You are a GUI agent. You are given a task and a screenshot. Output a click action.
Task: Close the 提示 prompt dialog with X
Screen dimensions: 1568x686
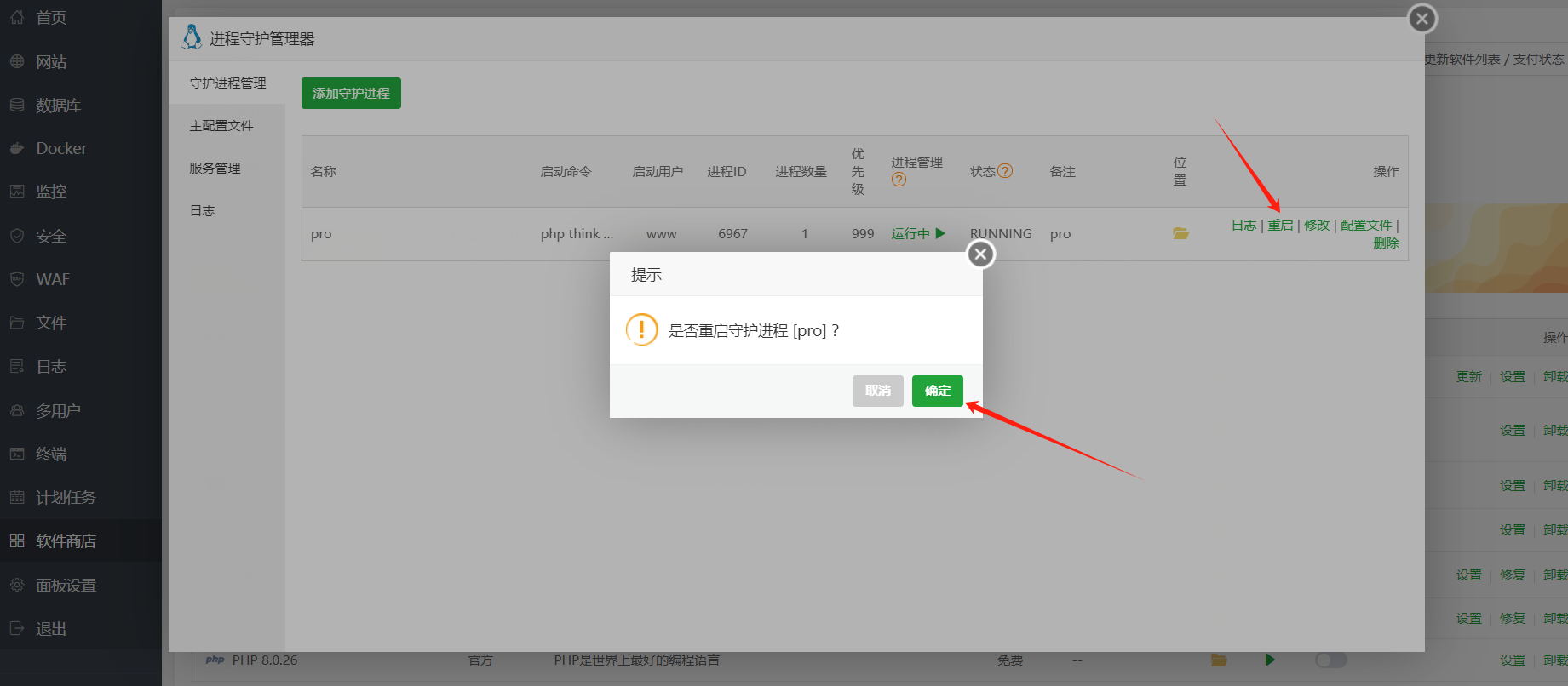(x=980, y=254)
